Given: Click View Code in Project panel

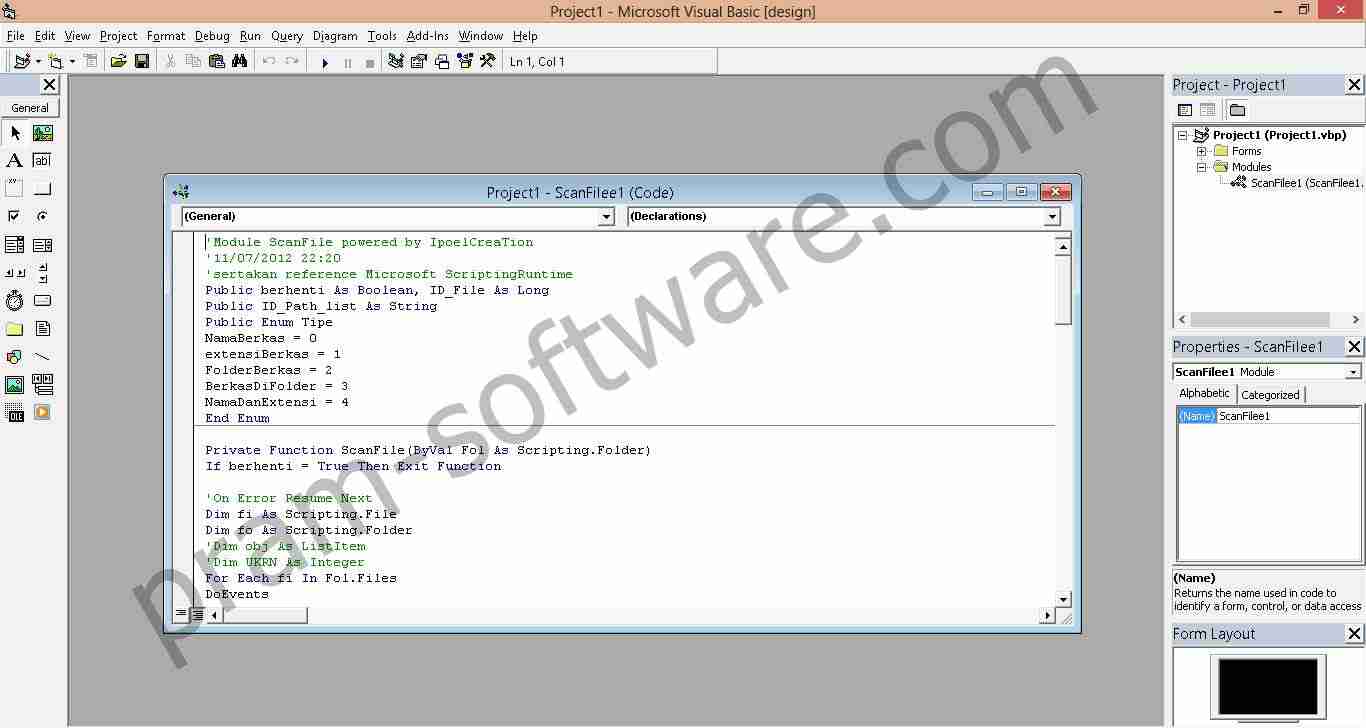Looking at the screenshot, I should tap(1185, 110).
